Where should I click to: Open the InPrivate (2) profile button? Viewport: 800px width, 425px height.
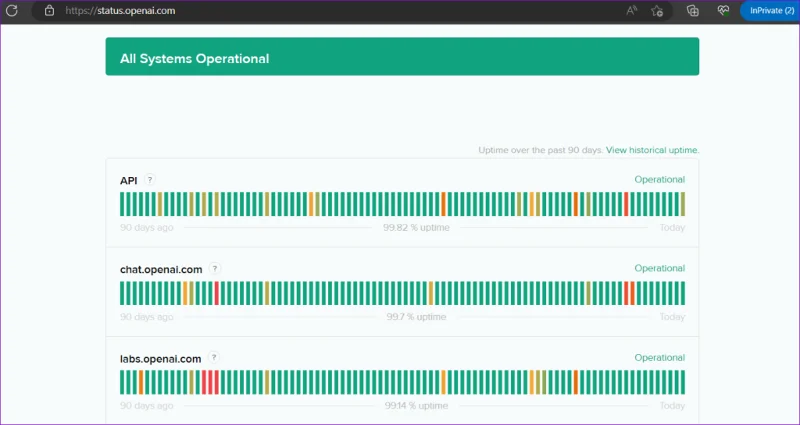(770, 10)
